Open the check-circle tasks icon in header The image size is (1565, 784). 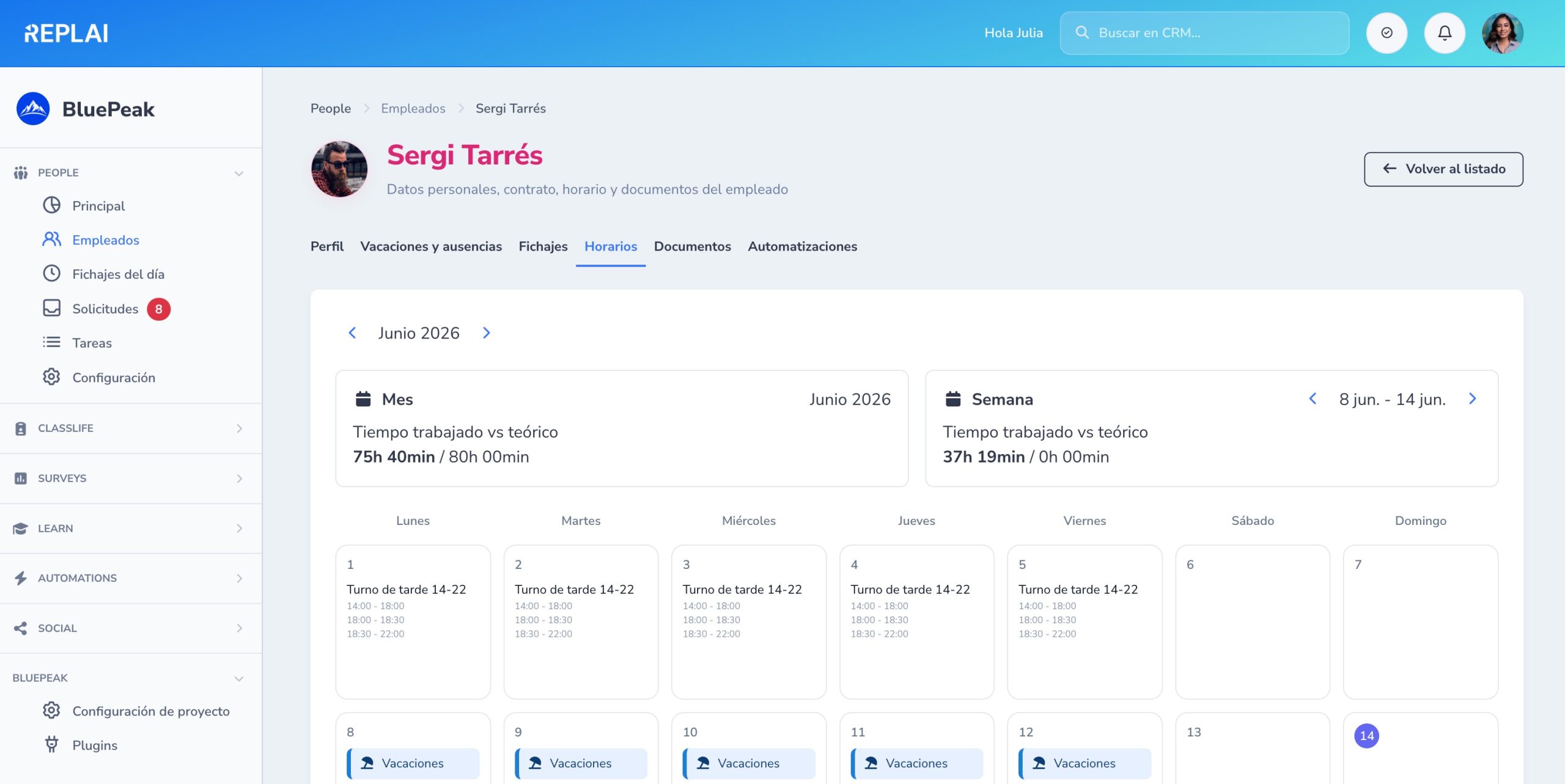1386,33
